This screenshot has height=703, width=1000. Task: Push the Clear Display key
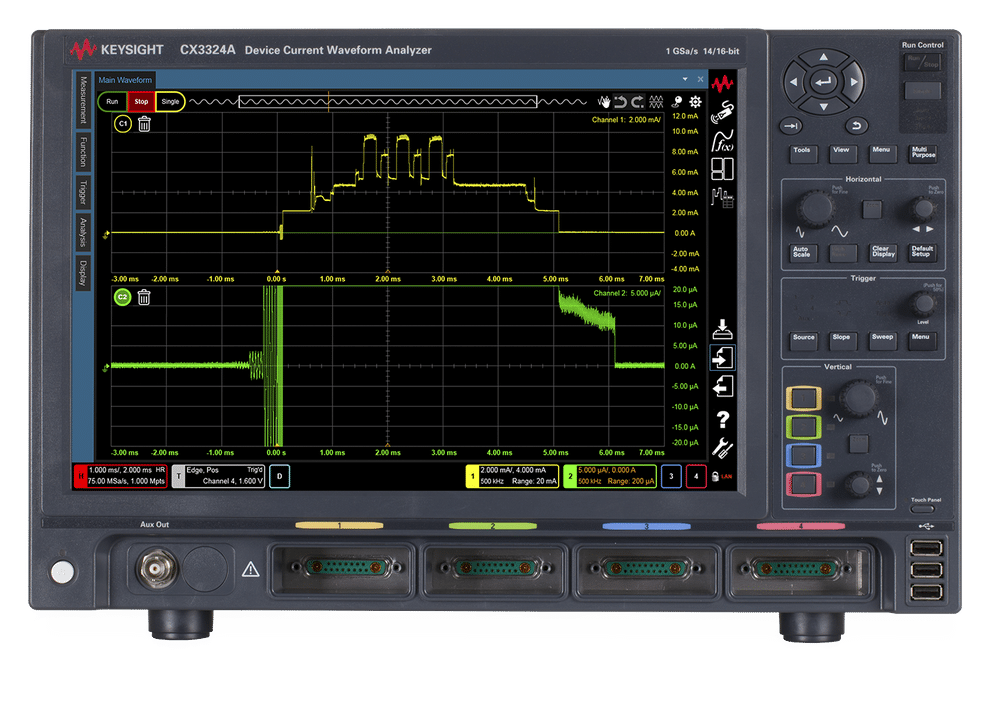(x=883, y=252)
